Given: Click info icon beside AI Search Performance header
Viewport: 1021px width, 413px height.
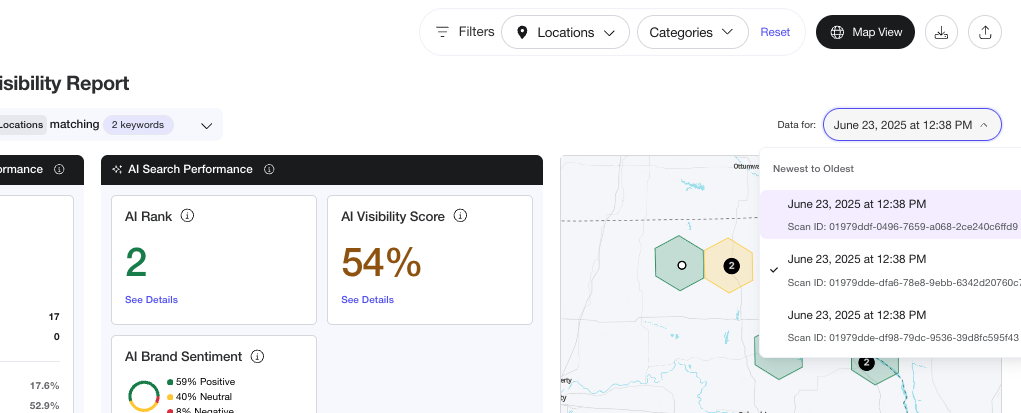Looking at the screenshot, I should coord(269,170).
